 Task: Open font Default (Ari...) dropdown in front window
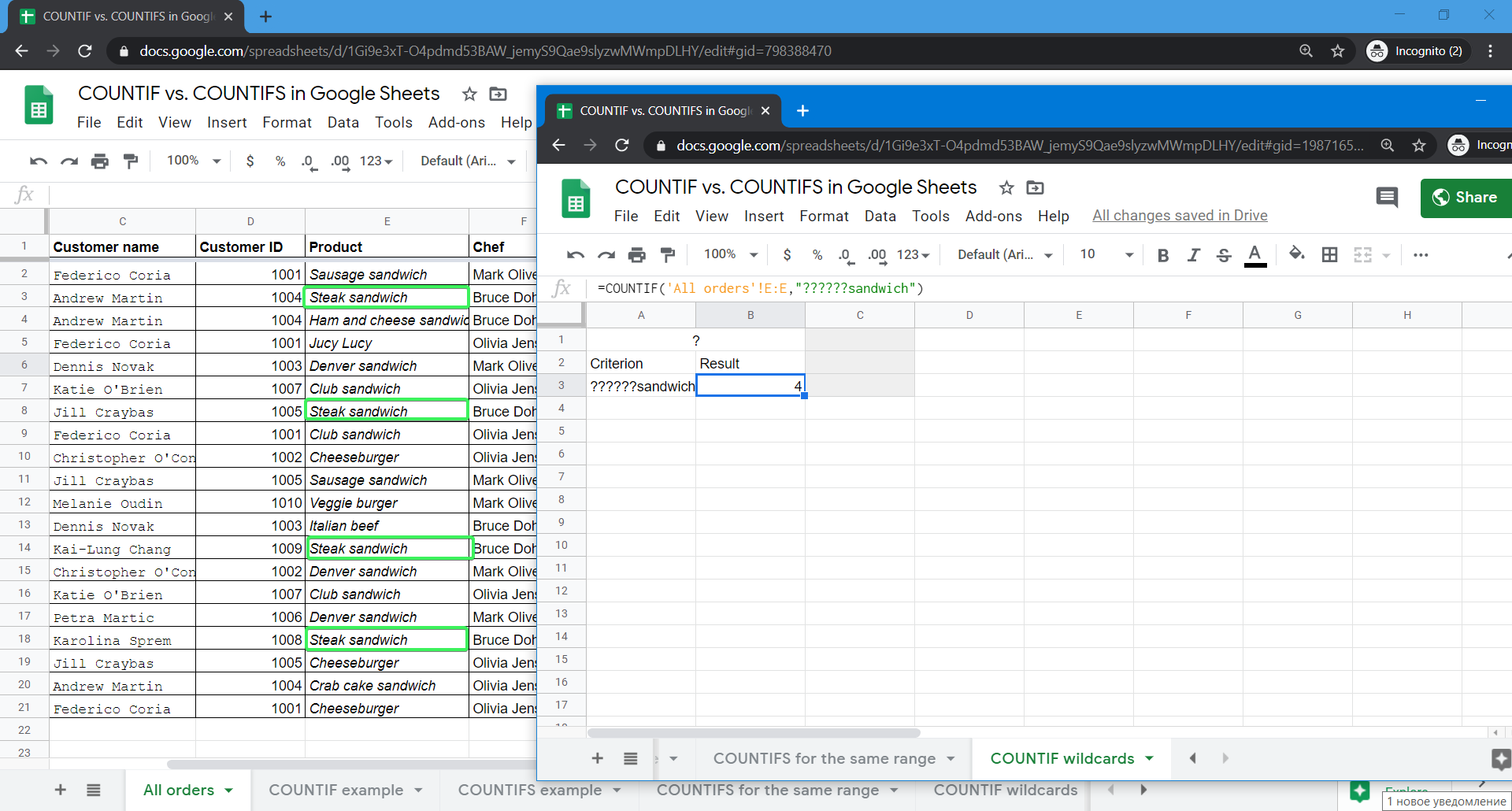point(1005,254)
